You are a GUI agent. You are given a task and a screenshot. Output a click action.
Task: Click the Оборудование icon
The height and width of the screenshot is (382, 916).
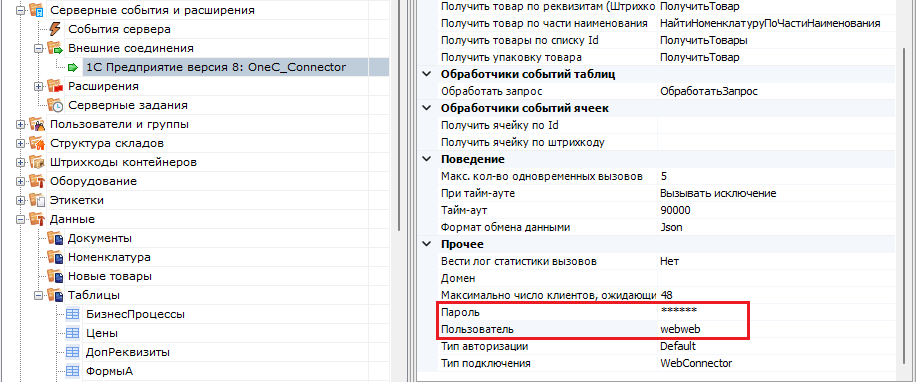coord(37,181)
